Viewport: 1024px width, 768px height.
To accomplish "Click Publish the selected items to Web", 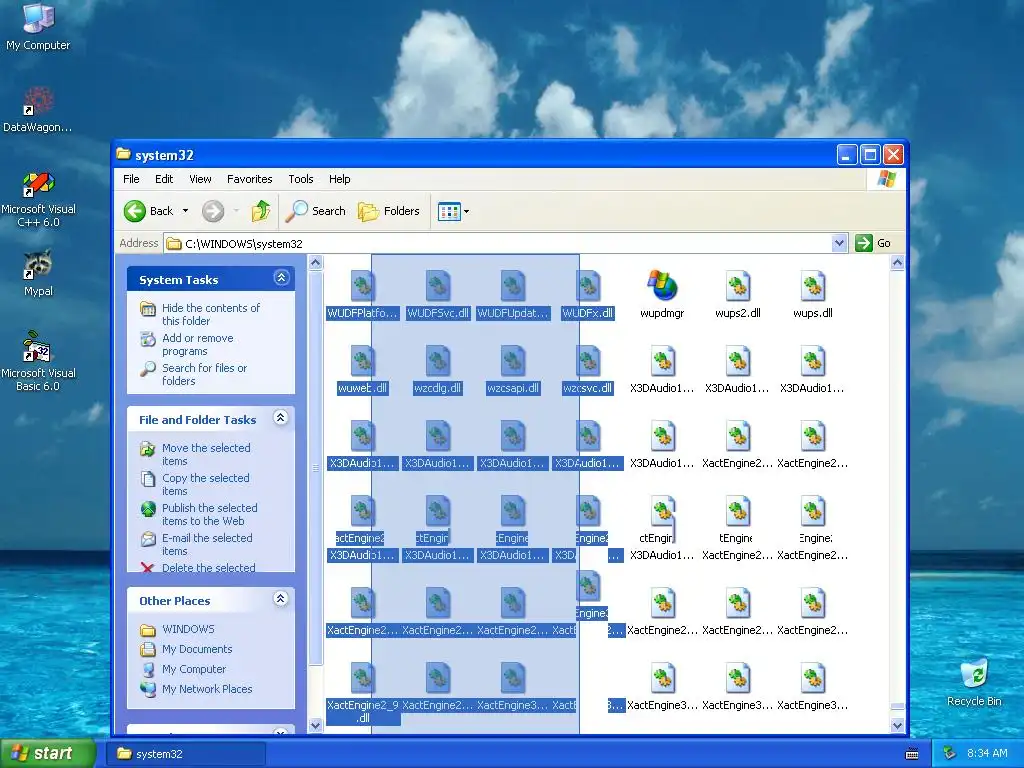I will coord(209,514).
